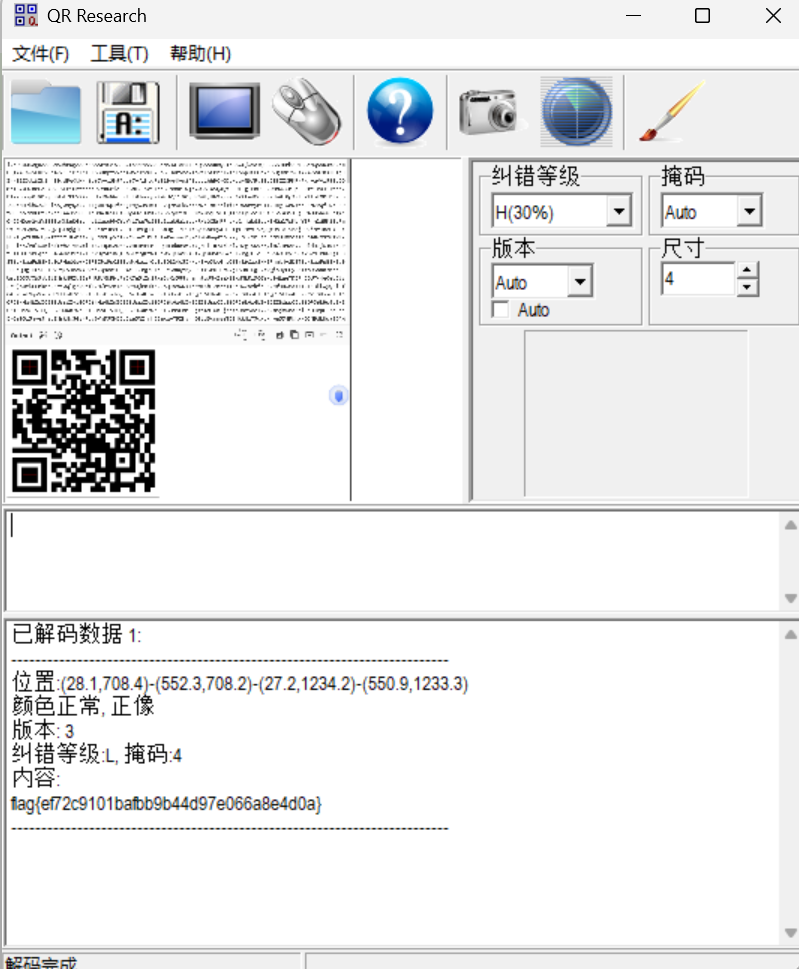Click the 尺寸 value field showing 4
The height and width of the screenshot is (969, 799).
tap(698, 279)
